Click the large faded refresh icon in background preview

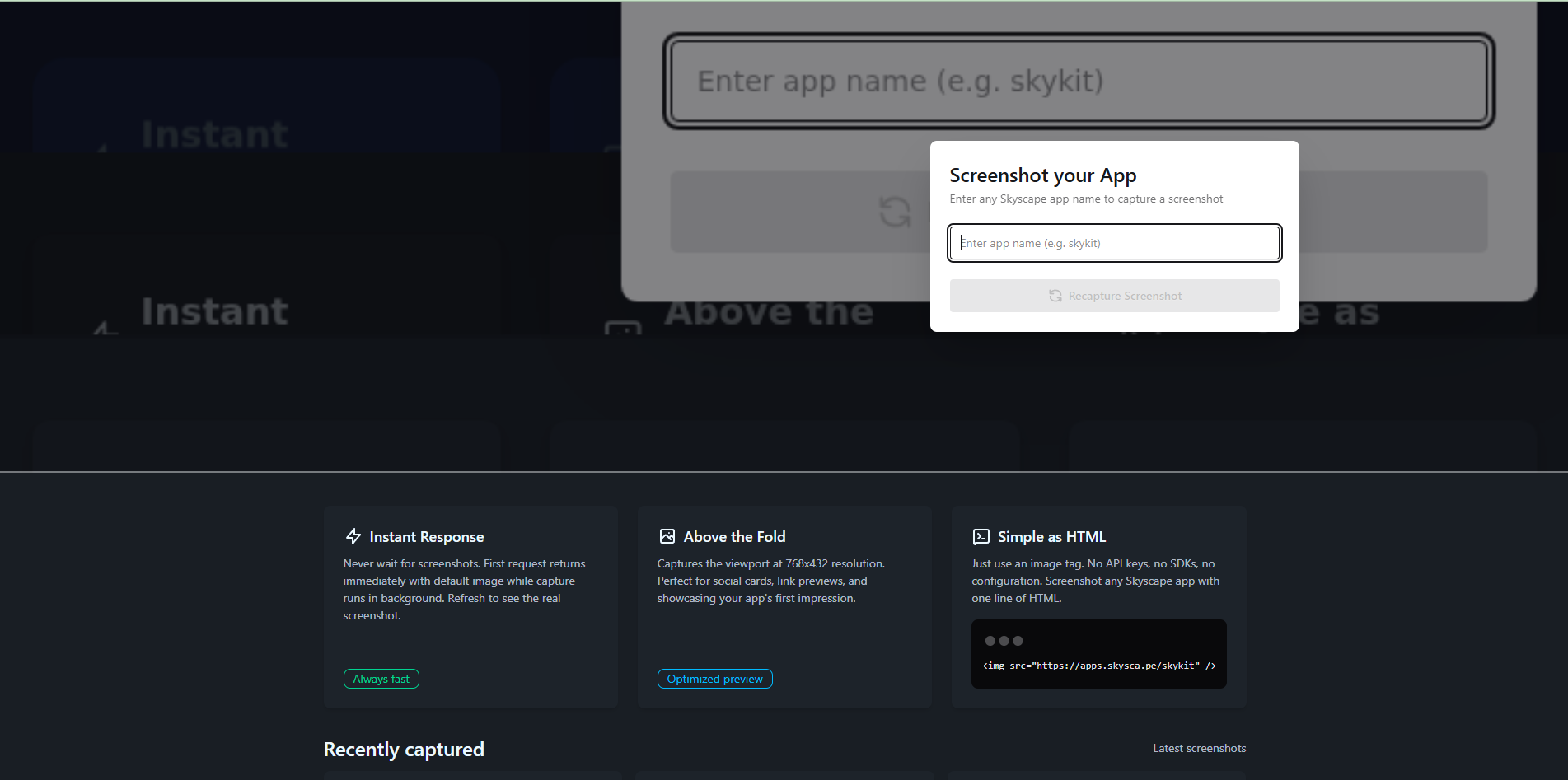(895, 212)
